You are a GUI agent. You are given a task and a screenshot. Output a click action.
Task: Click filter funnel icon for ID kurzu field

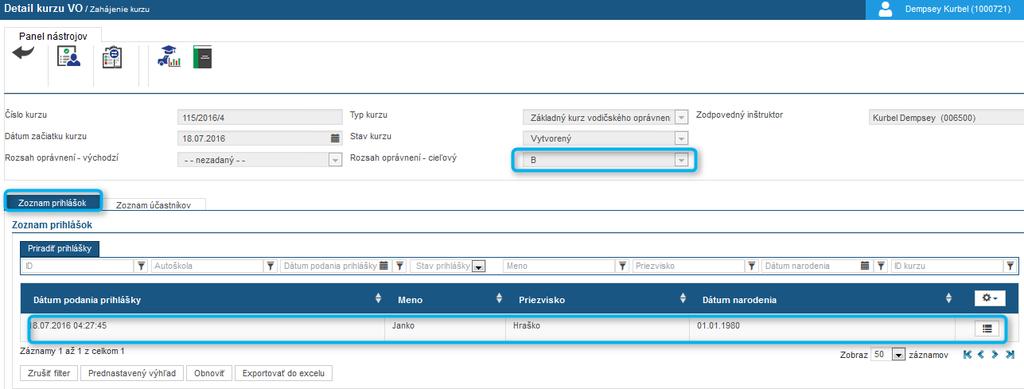point(1011,266)
